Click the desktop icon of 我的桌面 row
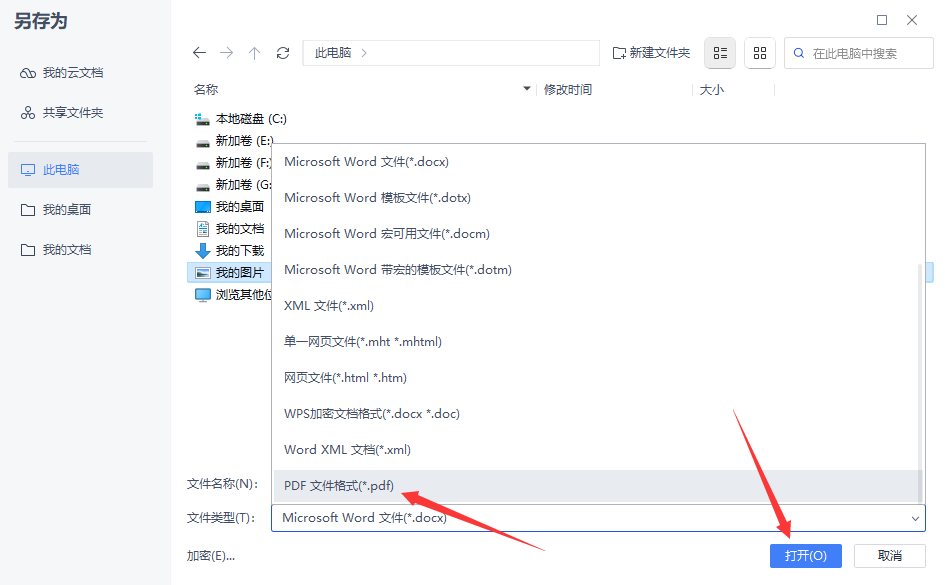 pyautogui.click(x=202, y=207)
